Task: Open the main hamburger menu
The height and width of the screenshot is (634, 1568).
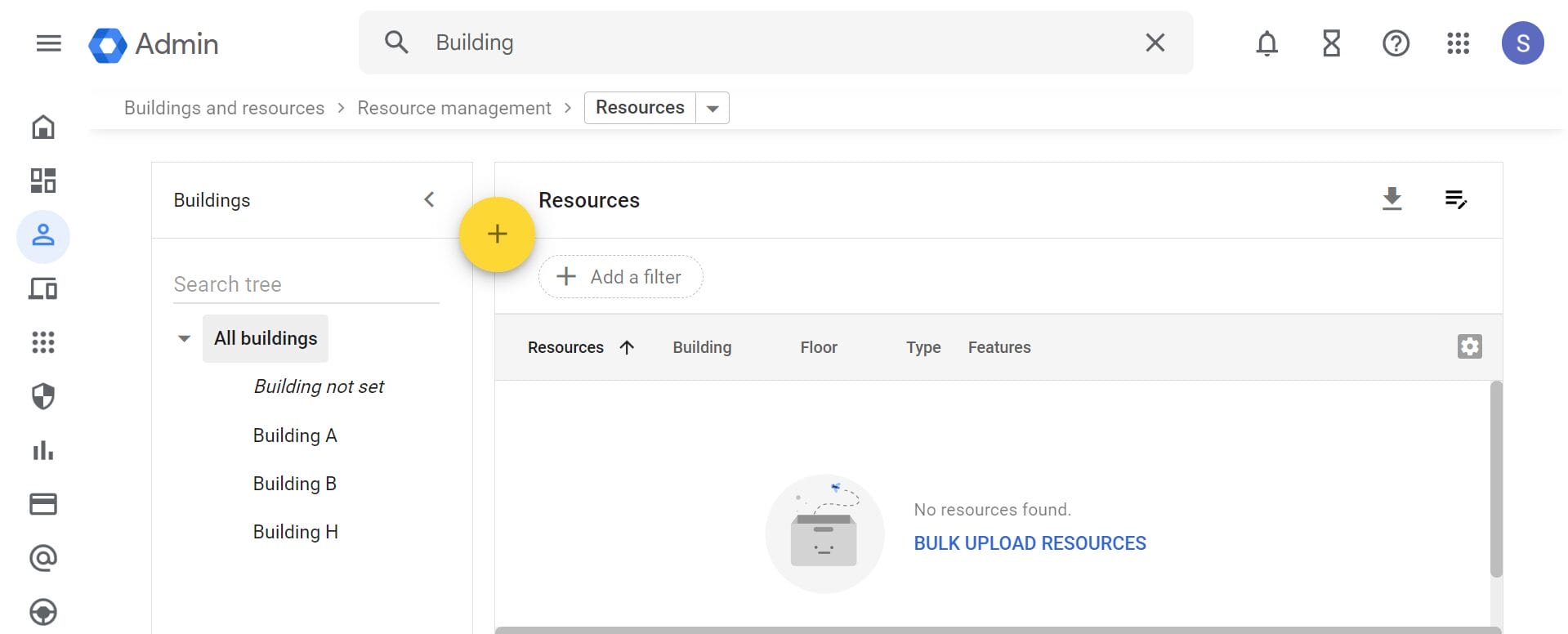Action: [49, 43]
